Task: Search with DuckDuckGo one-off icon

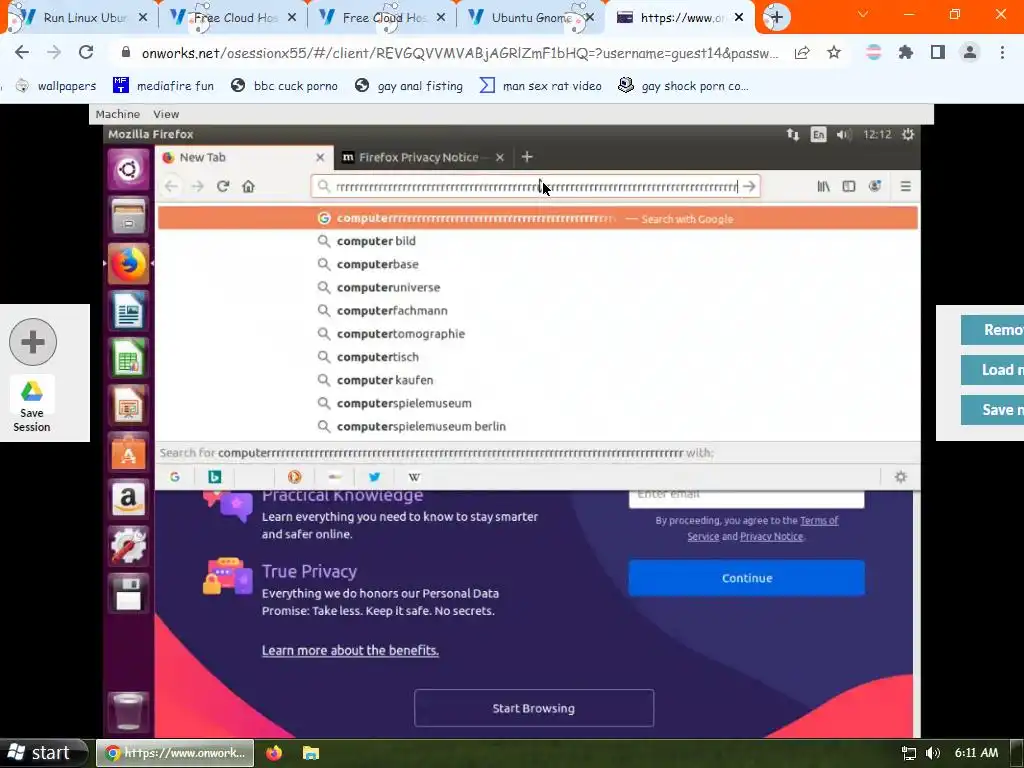Action: 295,477
